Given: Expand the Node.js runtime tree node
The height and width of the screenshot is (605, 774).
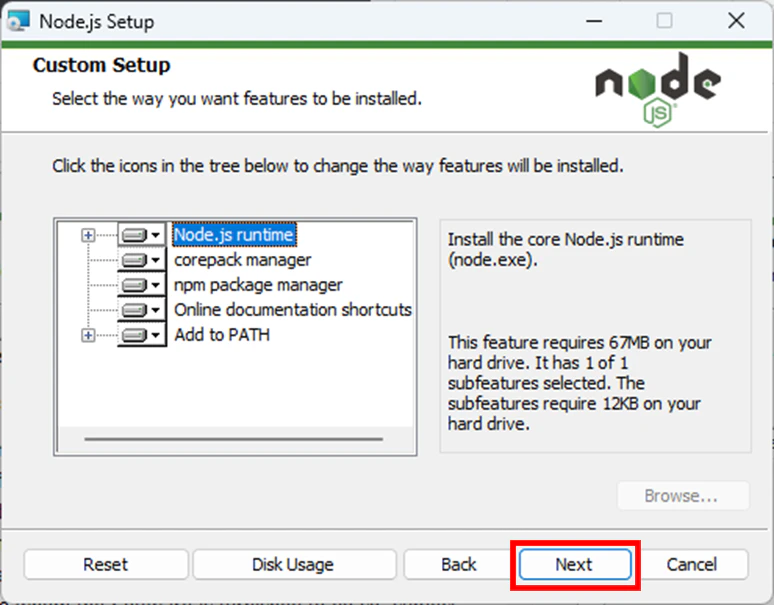Looking at the screenshot, I should pos(88,235).
